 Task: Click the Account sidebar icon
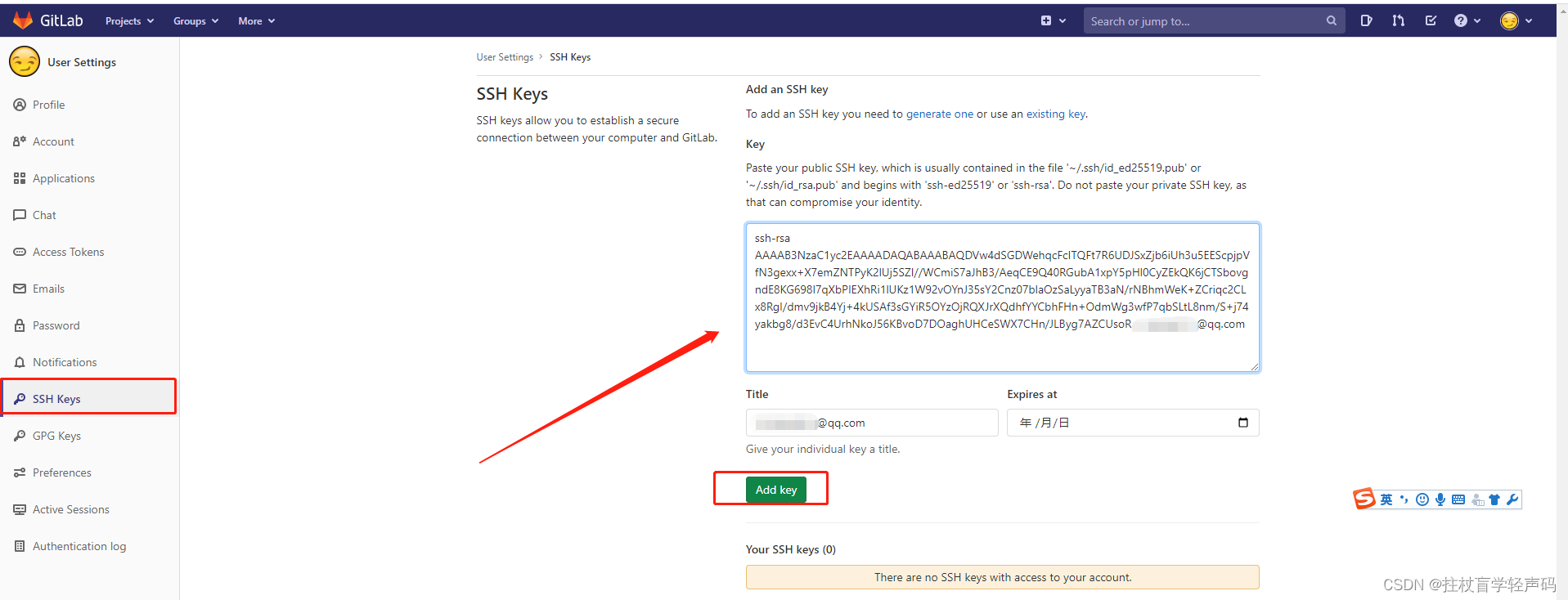click(x=20, y=141)
